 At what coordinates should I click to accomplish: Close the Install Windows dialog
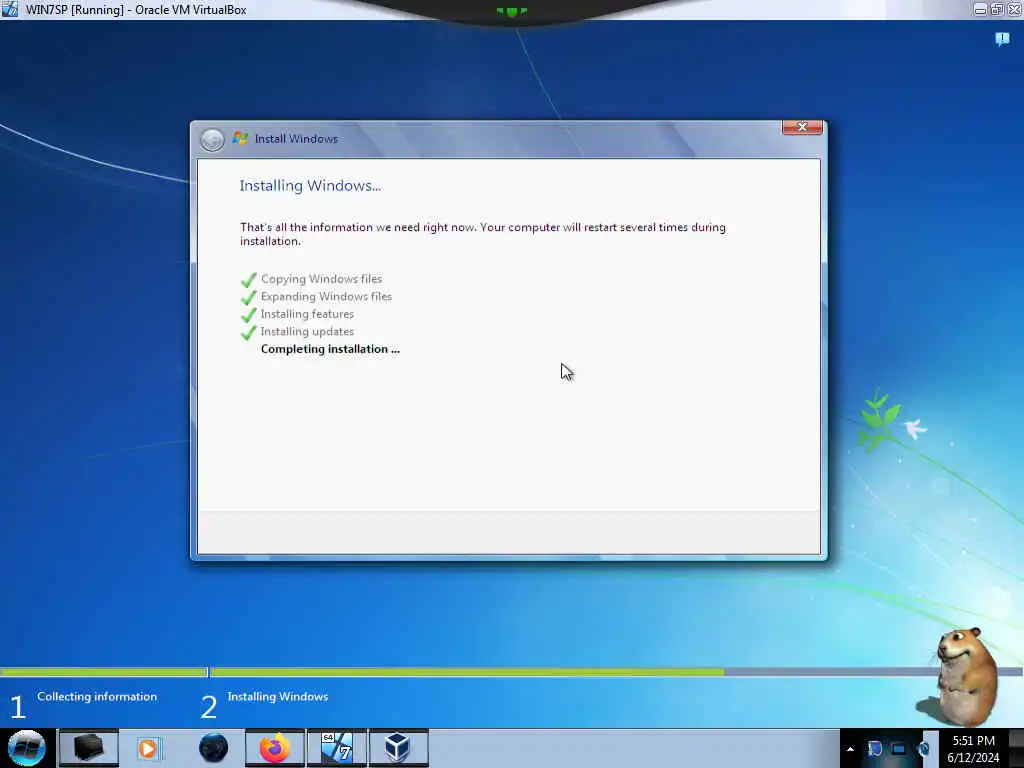(802, 127)
